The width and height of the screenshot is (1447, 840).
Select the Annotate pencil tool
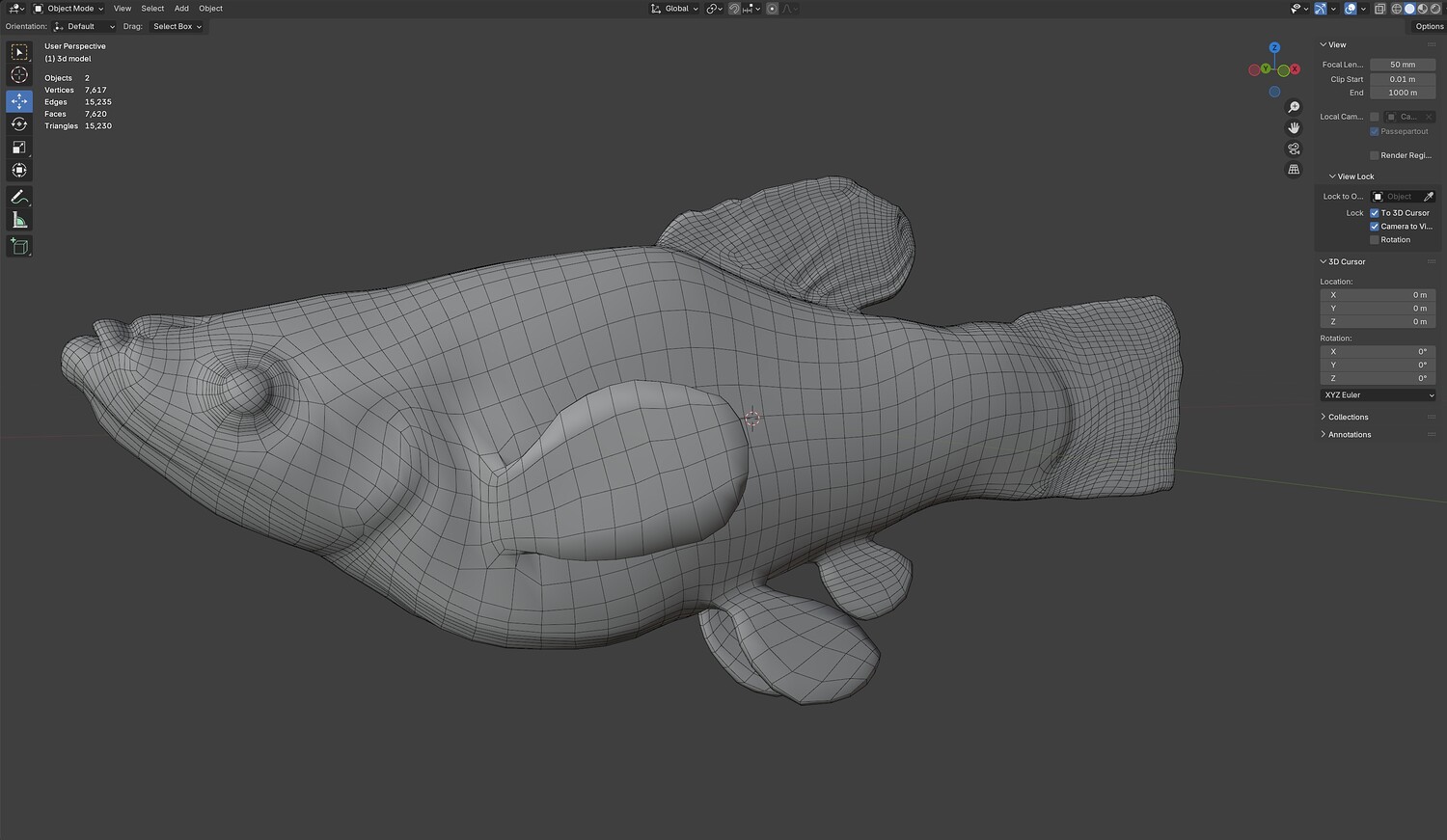(x=19, y=197)
